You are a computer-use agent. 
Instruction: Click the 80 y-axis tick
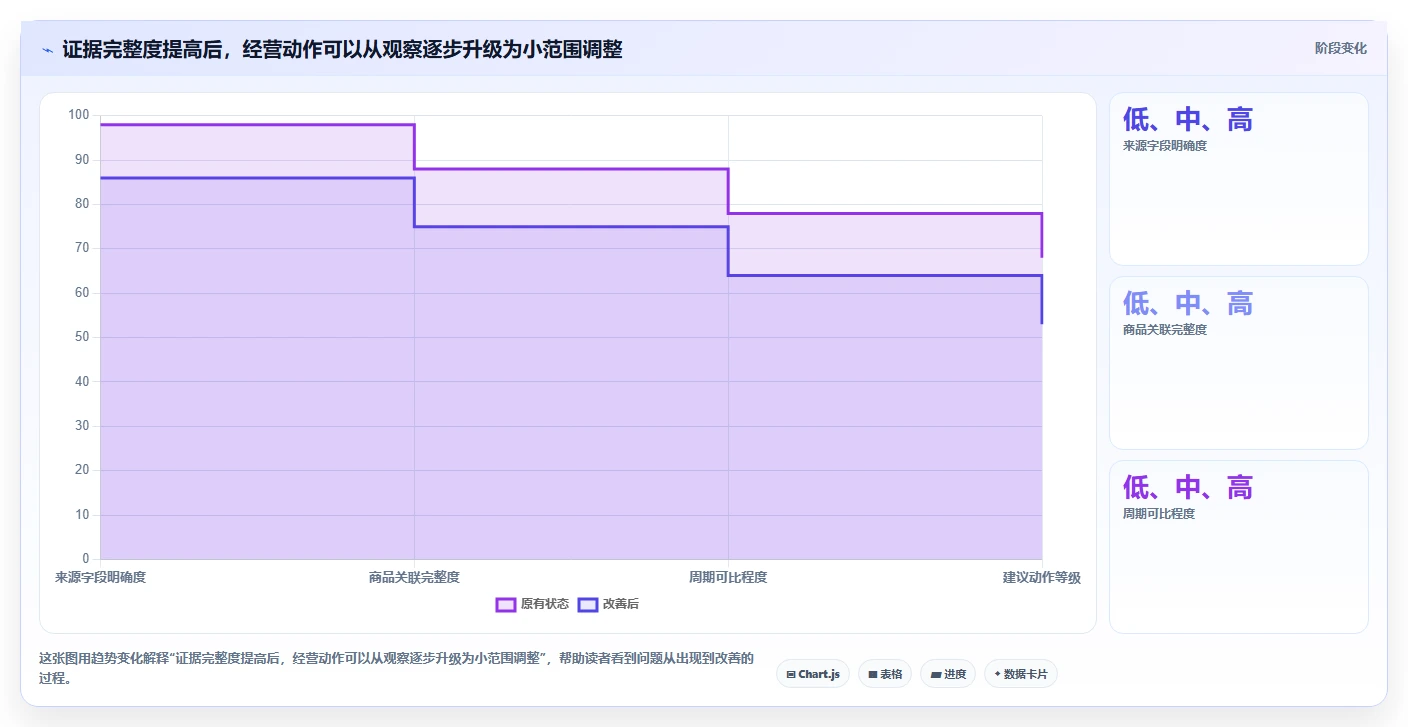(82, 204)
